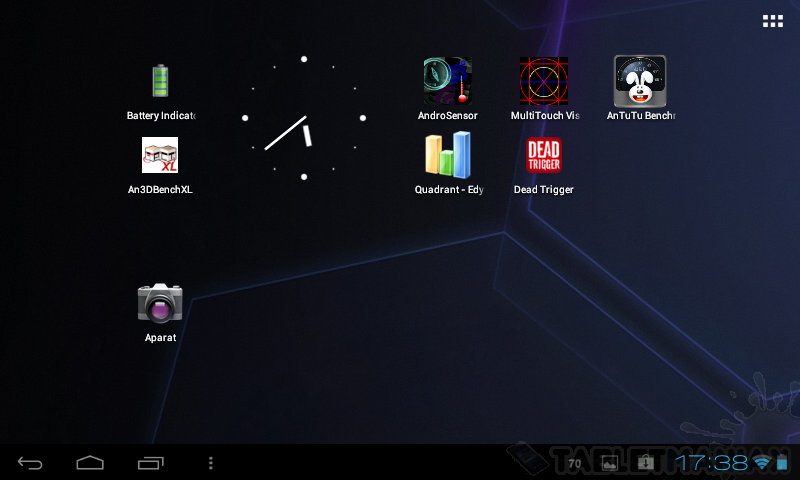Tap the Wi-Fi signal status icon
This screenshot has height=480, width=800.
762,463
